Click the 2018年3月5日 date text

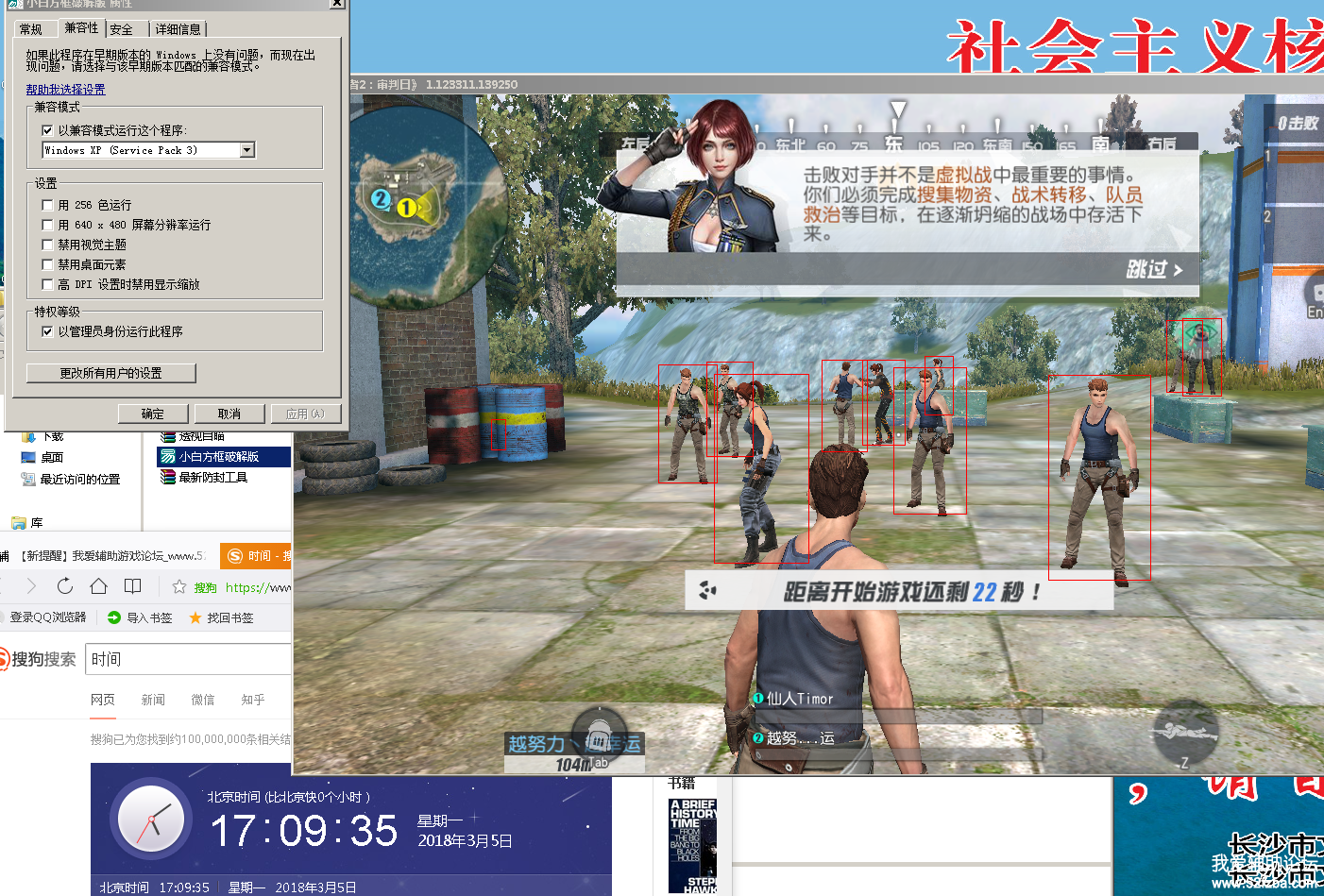(466, 840)
